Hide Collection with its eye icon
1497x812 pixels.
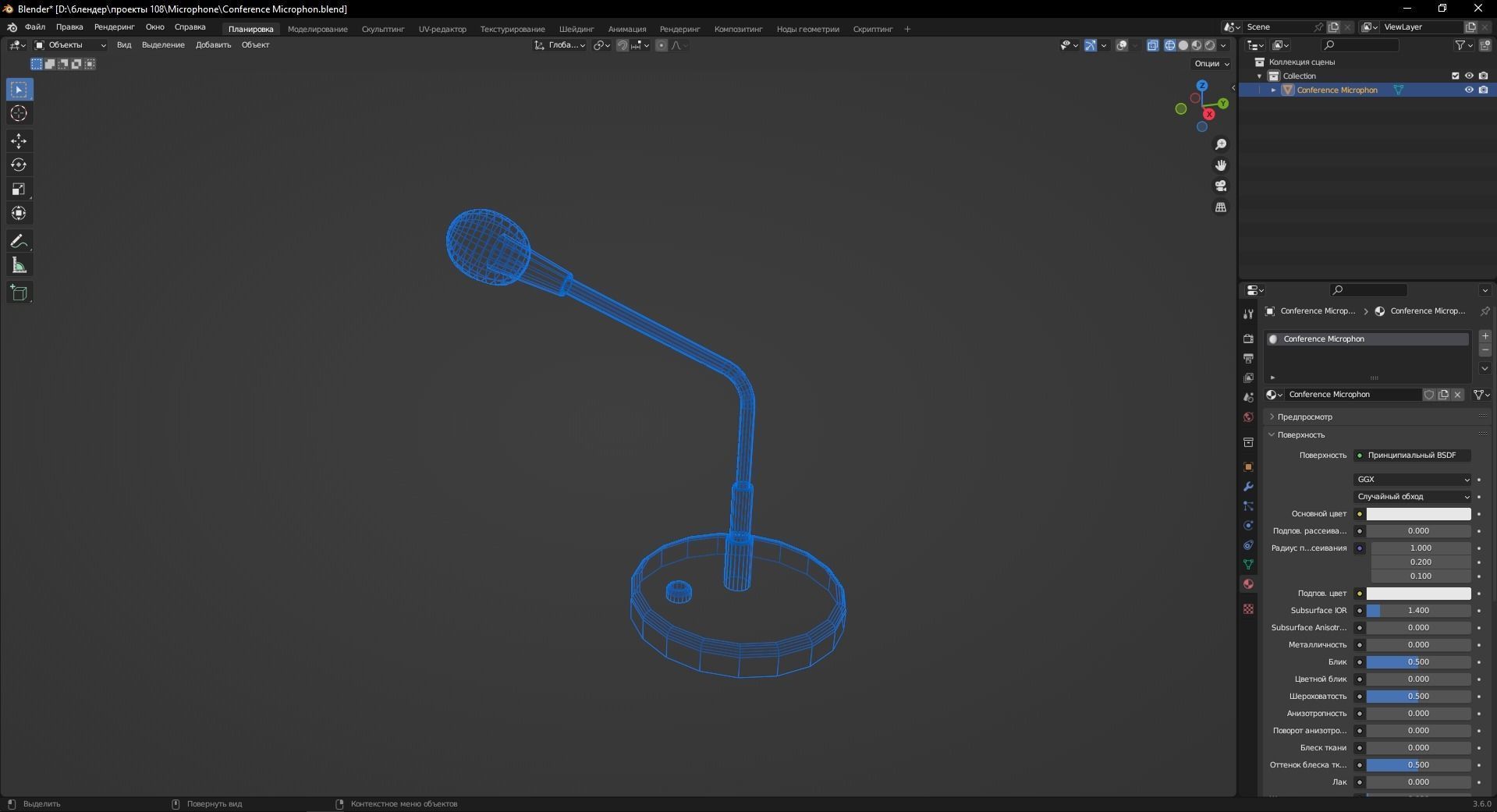click(1469, 76)
